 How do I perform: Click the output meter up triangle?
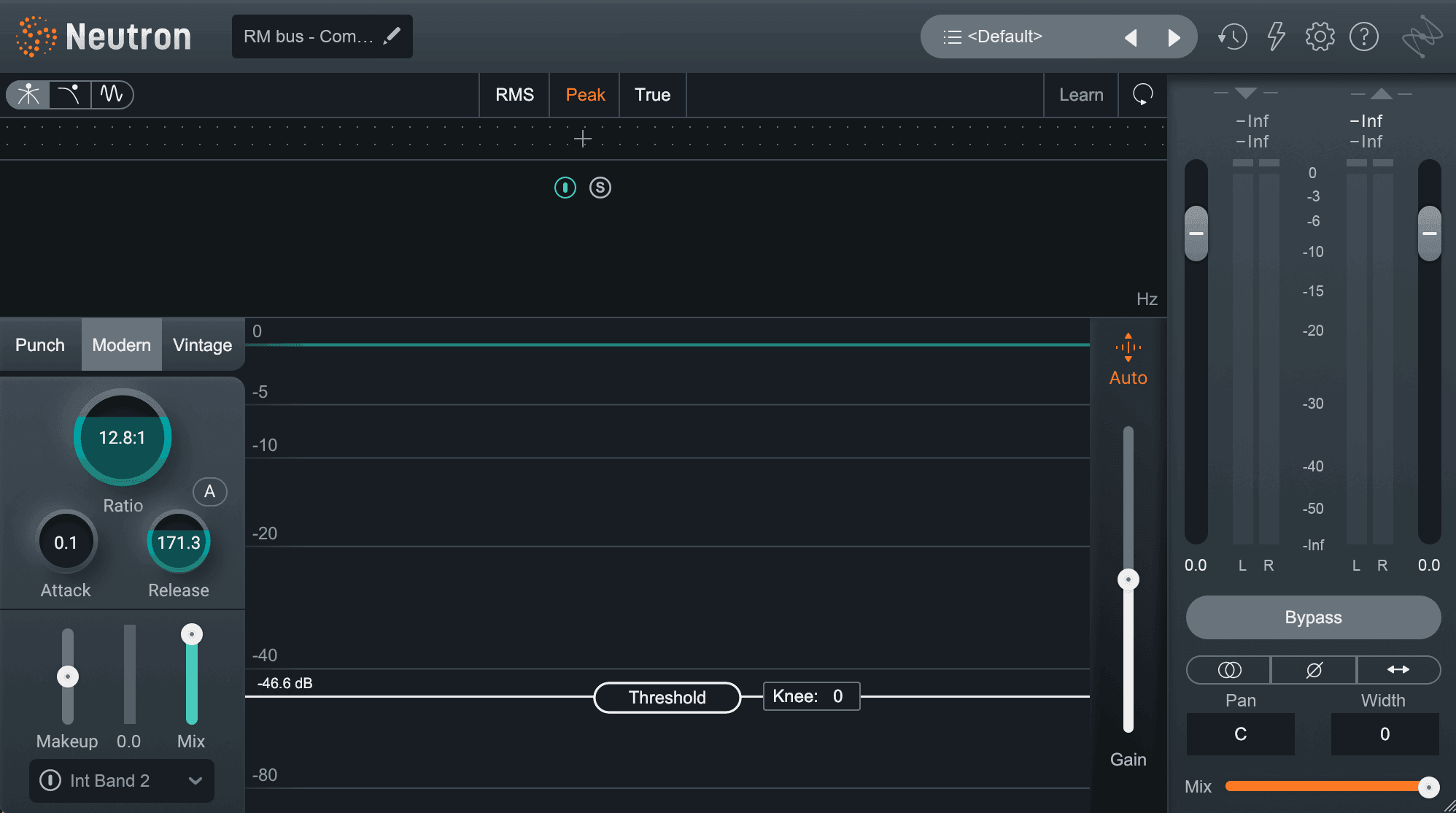[1381, 93]
